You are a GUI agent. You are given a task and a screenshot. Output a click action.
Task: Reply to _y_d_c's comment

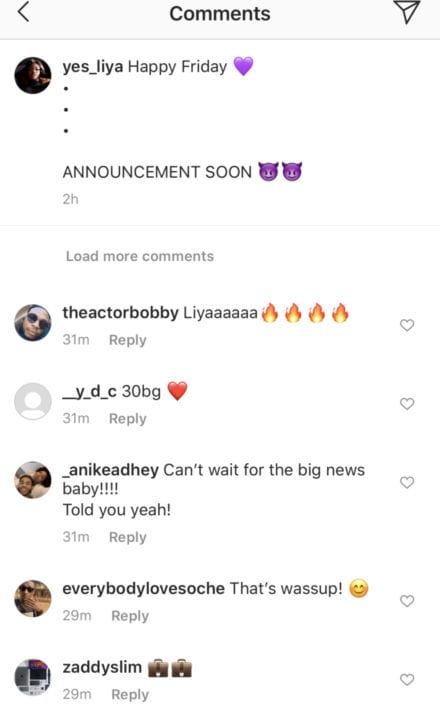[x=127, y=419]
